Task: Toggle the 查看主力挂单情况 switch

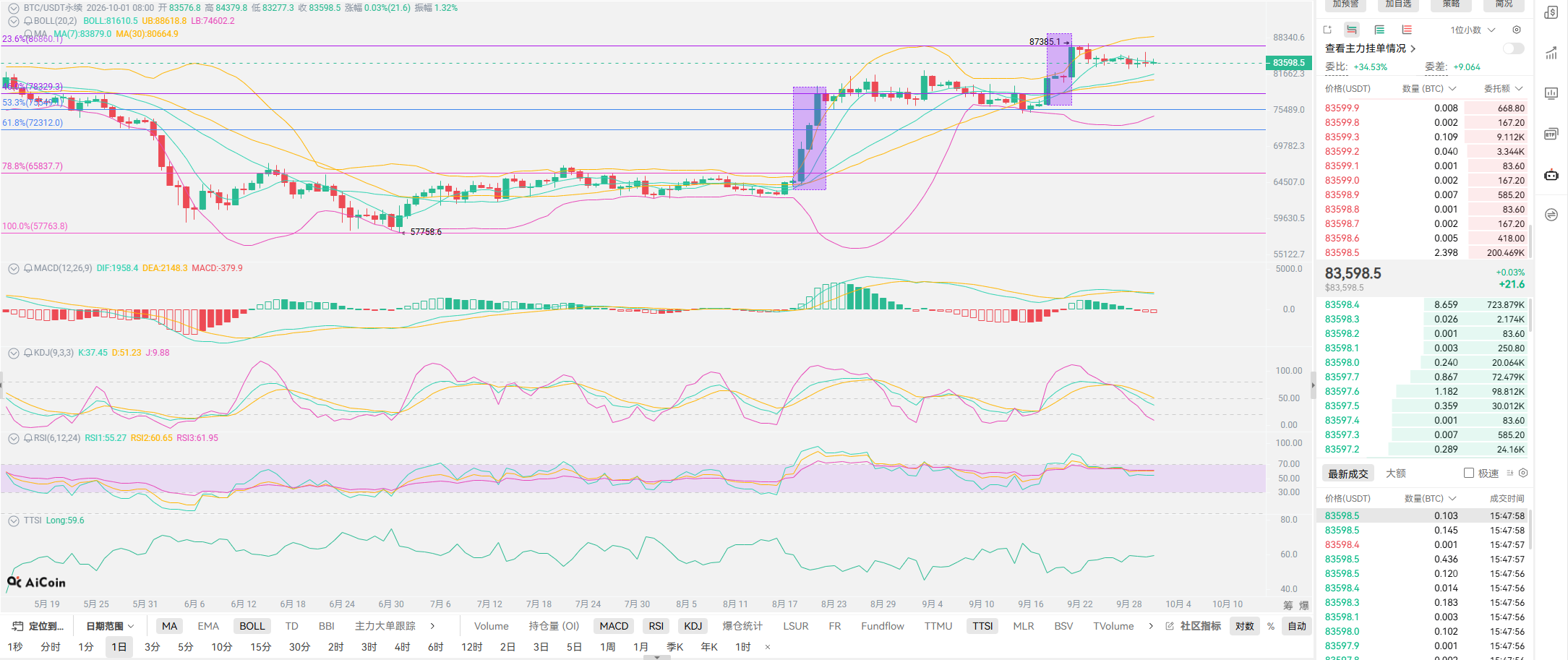Action: (x=1513, y=48)
